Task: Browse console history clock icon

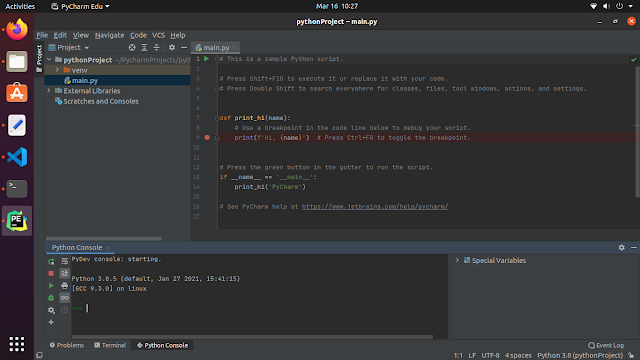Action: (64, 310)
